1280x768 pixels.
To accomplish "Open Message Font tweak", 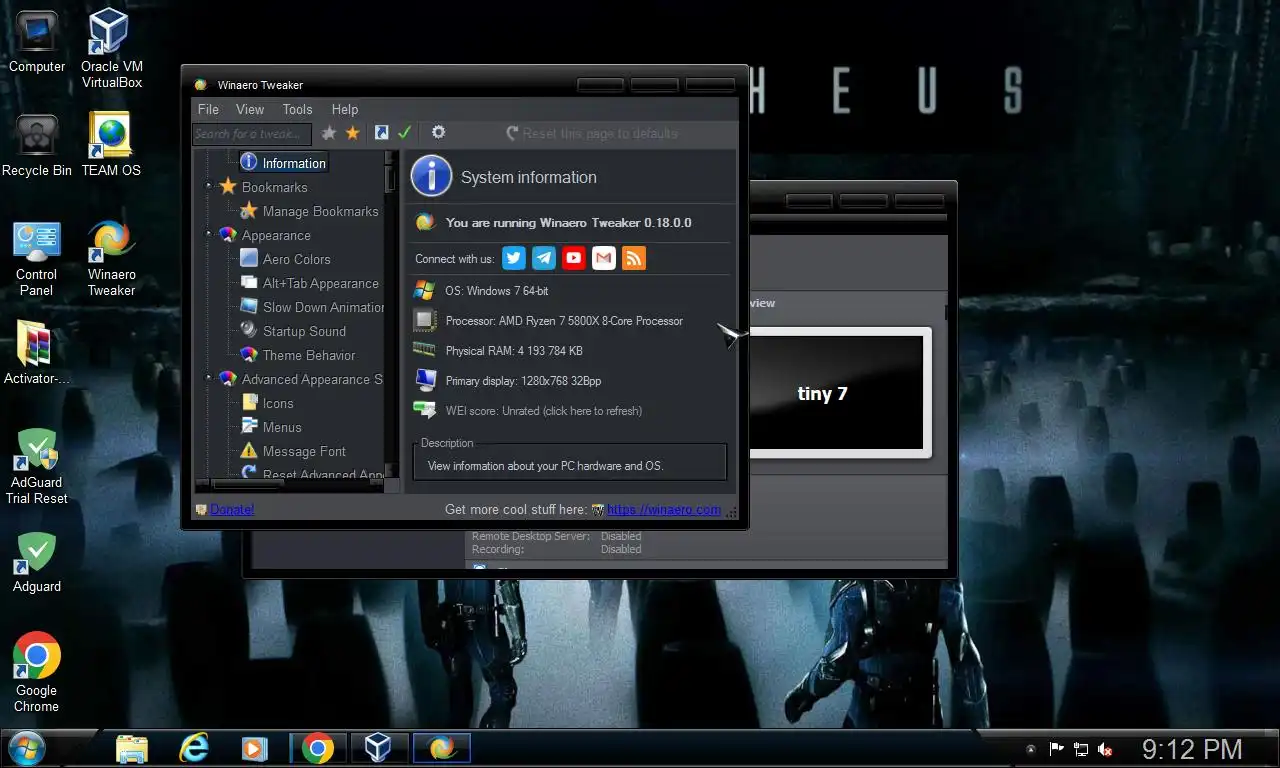I will pos(304,451).
